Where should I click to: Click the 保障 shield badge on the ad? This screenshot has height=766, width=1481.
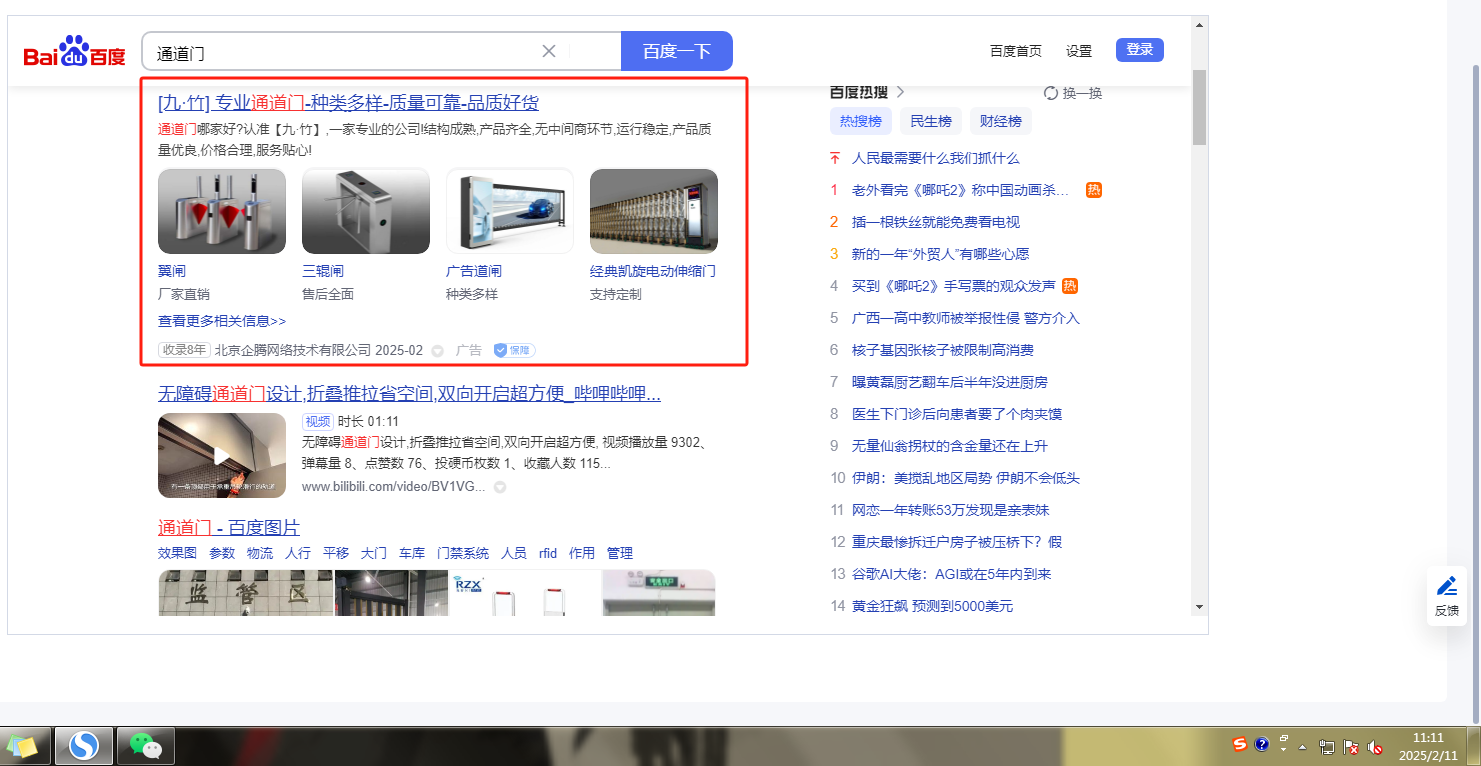click(x=514, y=351)
